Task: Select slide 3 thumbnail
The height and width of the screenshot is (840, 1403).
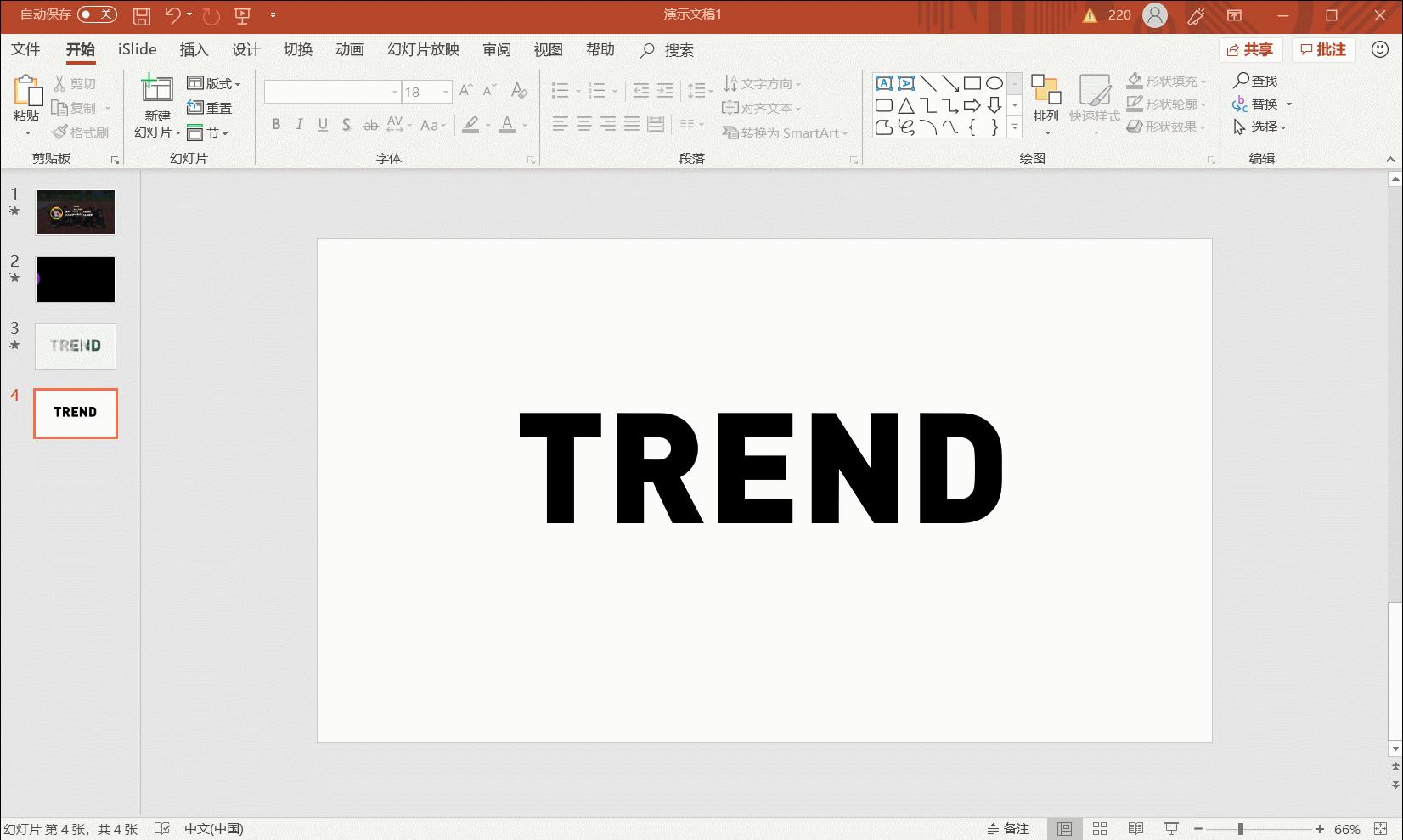Action: coord(76,346)
